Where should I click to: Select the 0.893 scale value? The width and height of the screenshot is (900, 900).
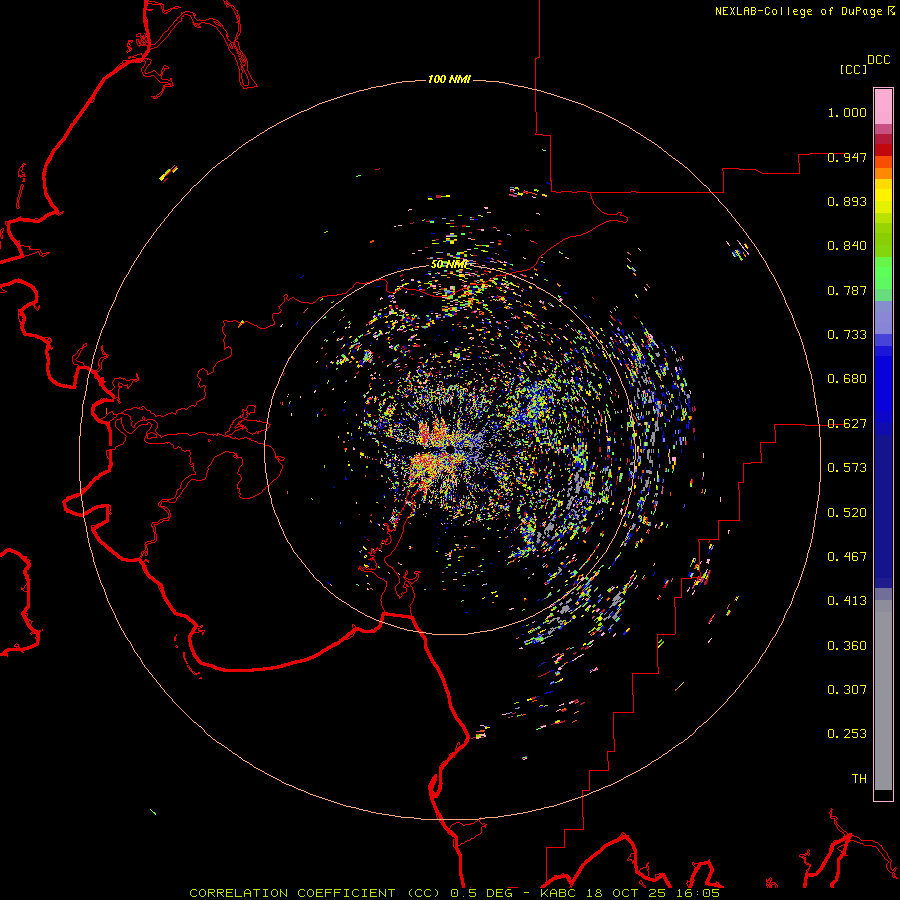(847, 201)
